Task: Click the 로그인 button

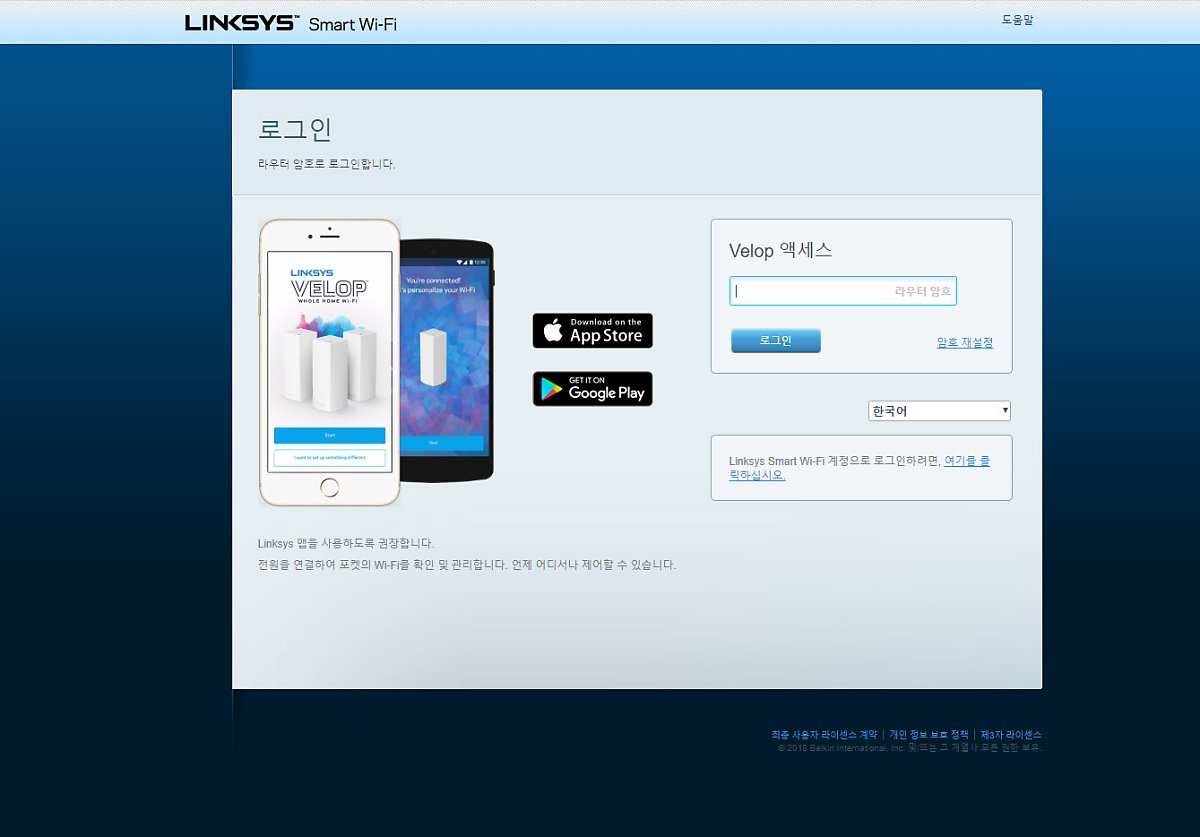Action: [x=775, y=341]
